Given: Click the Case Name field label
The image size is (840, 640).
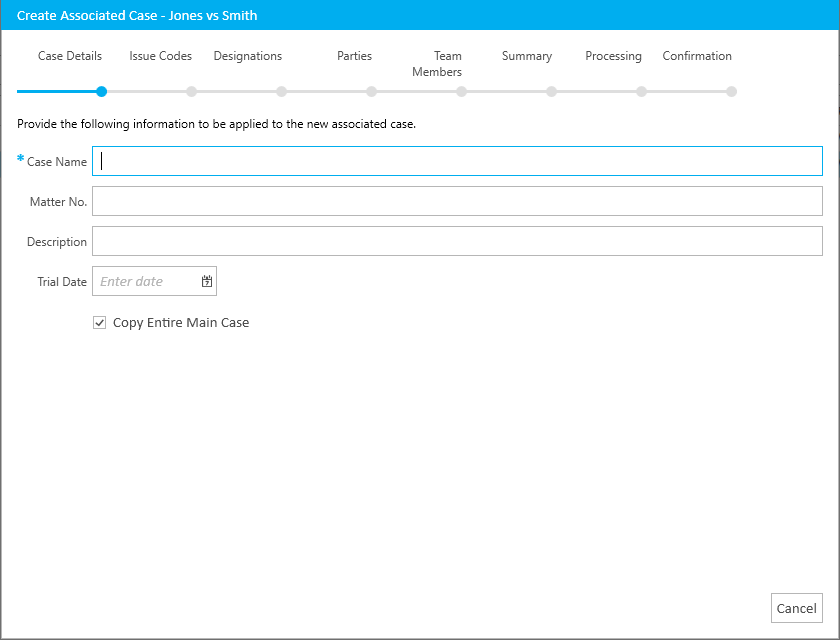Looking at the screenshot, I should click(57, 162).
